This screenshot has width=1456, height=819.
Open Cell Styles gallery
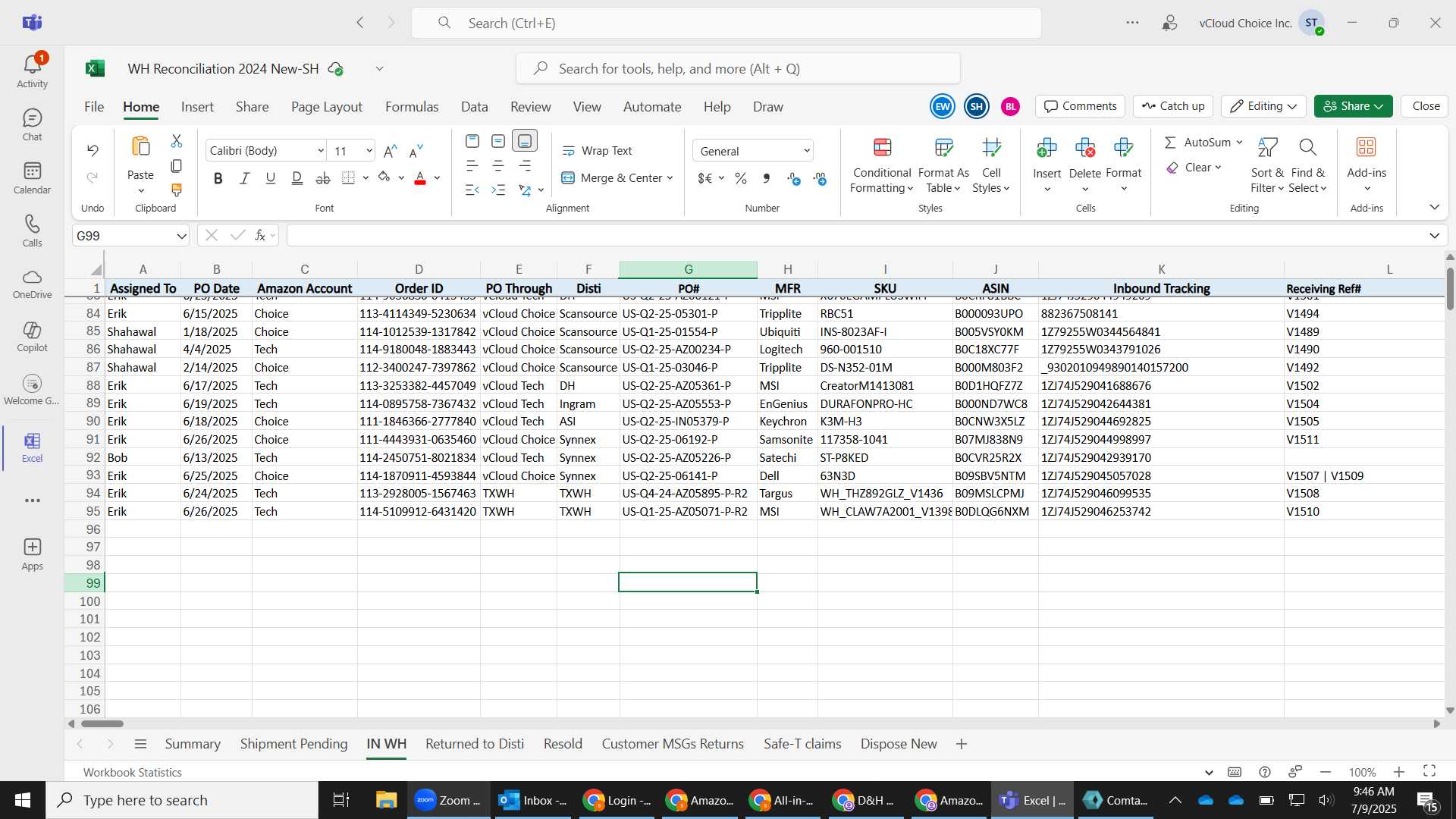pos(991,165)
